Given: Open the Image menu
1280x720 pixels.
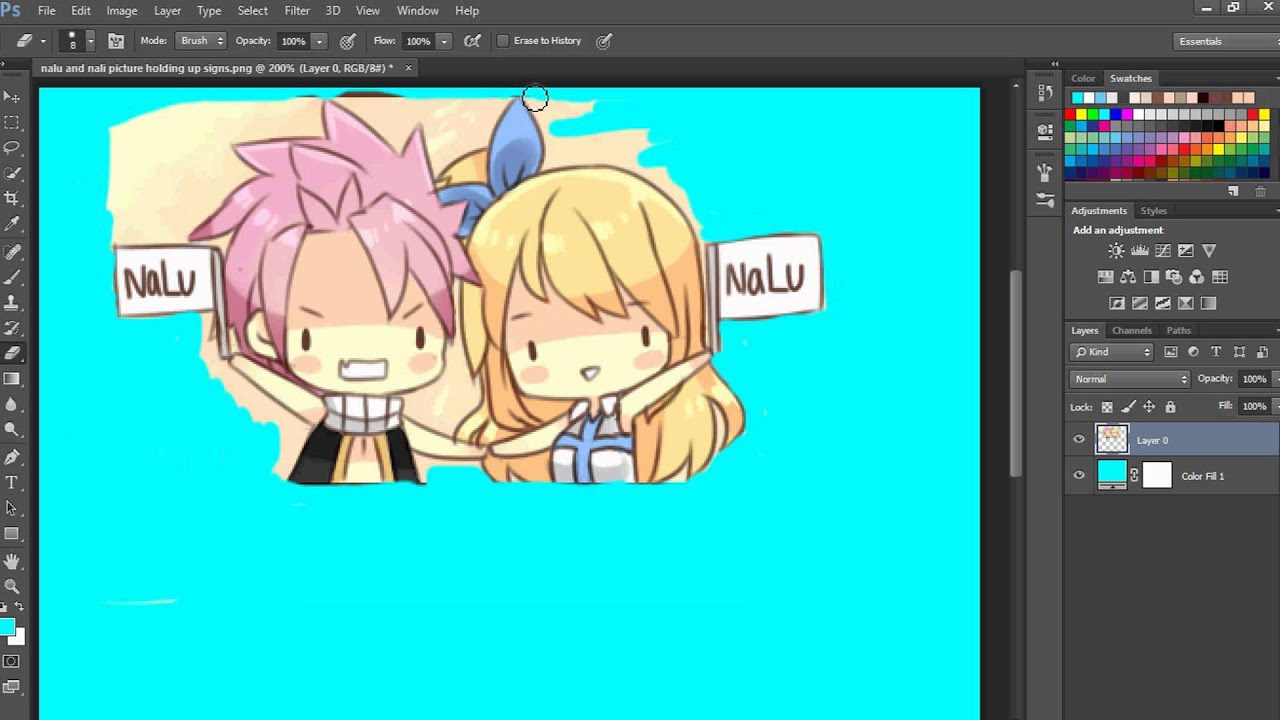Looking at the screenshot, I should (x=121, y=10).
